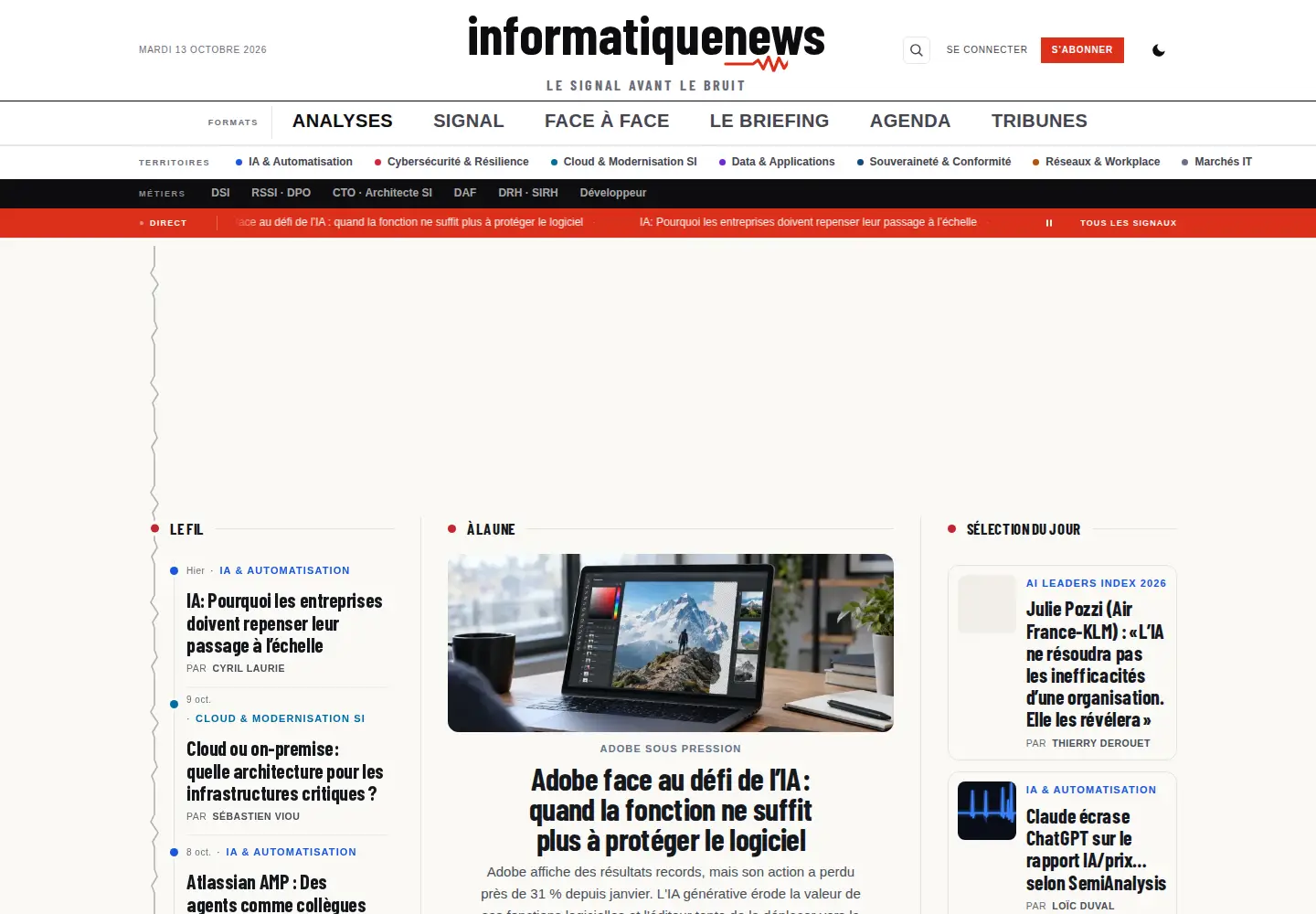
Task: Open Cloud & Modernisation SI territory
Action: tap(624, 162)
